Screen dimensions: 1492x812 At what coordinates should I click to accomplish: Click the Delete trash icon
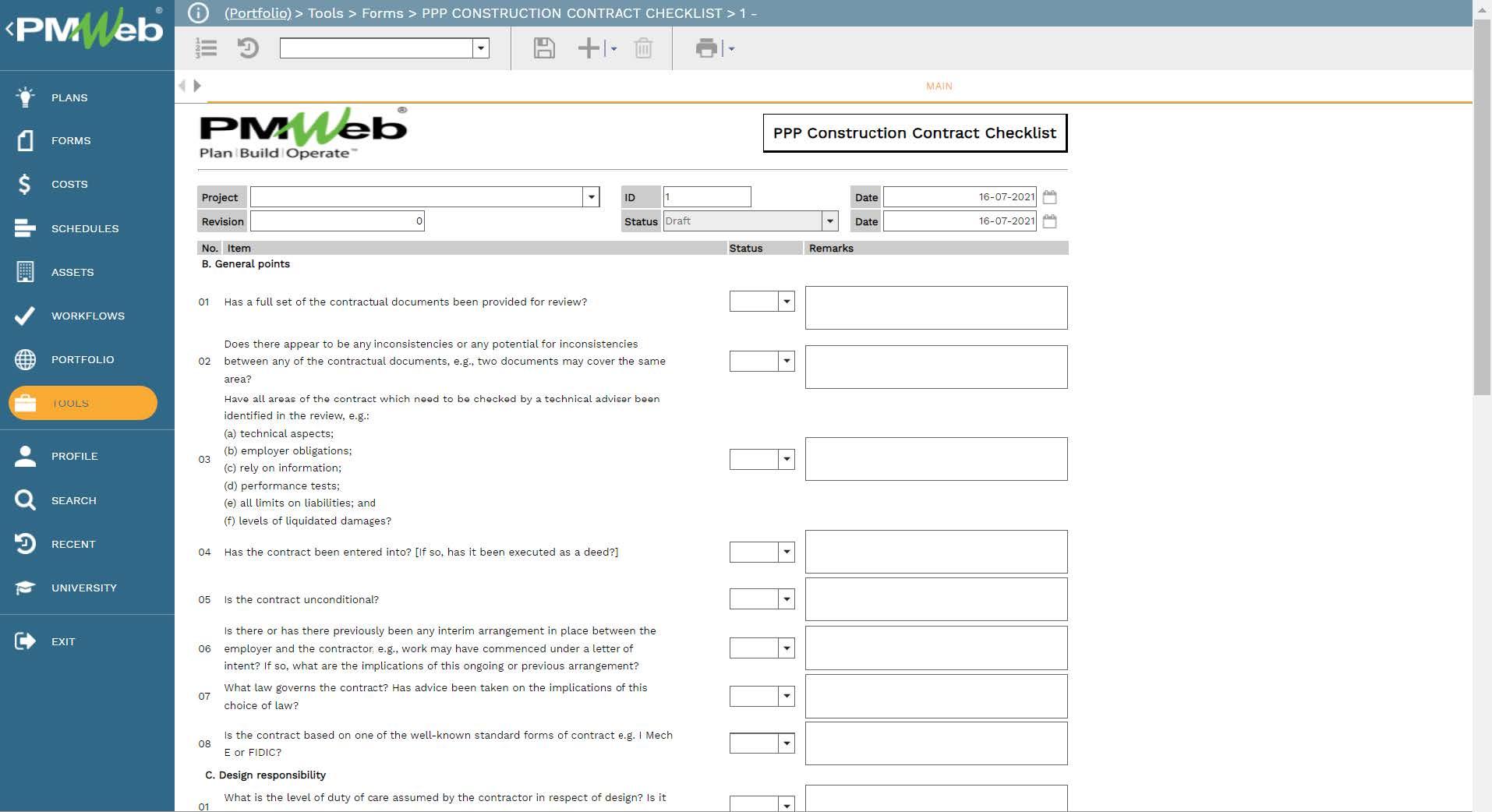point(643,48)
